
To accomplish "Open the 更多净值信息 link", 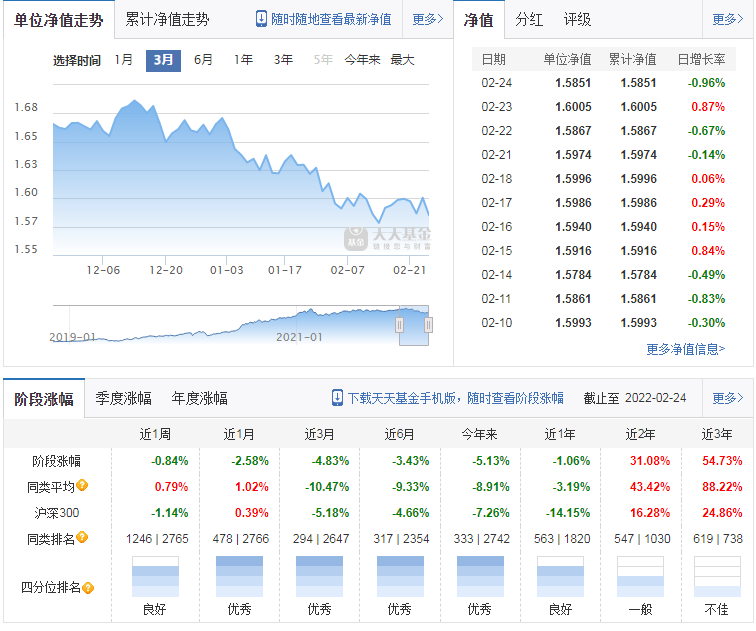I will tap(686, 349).
